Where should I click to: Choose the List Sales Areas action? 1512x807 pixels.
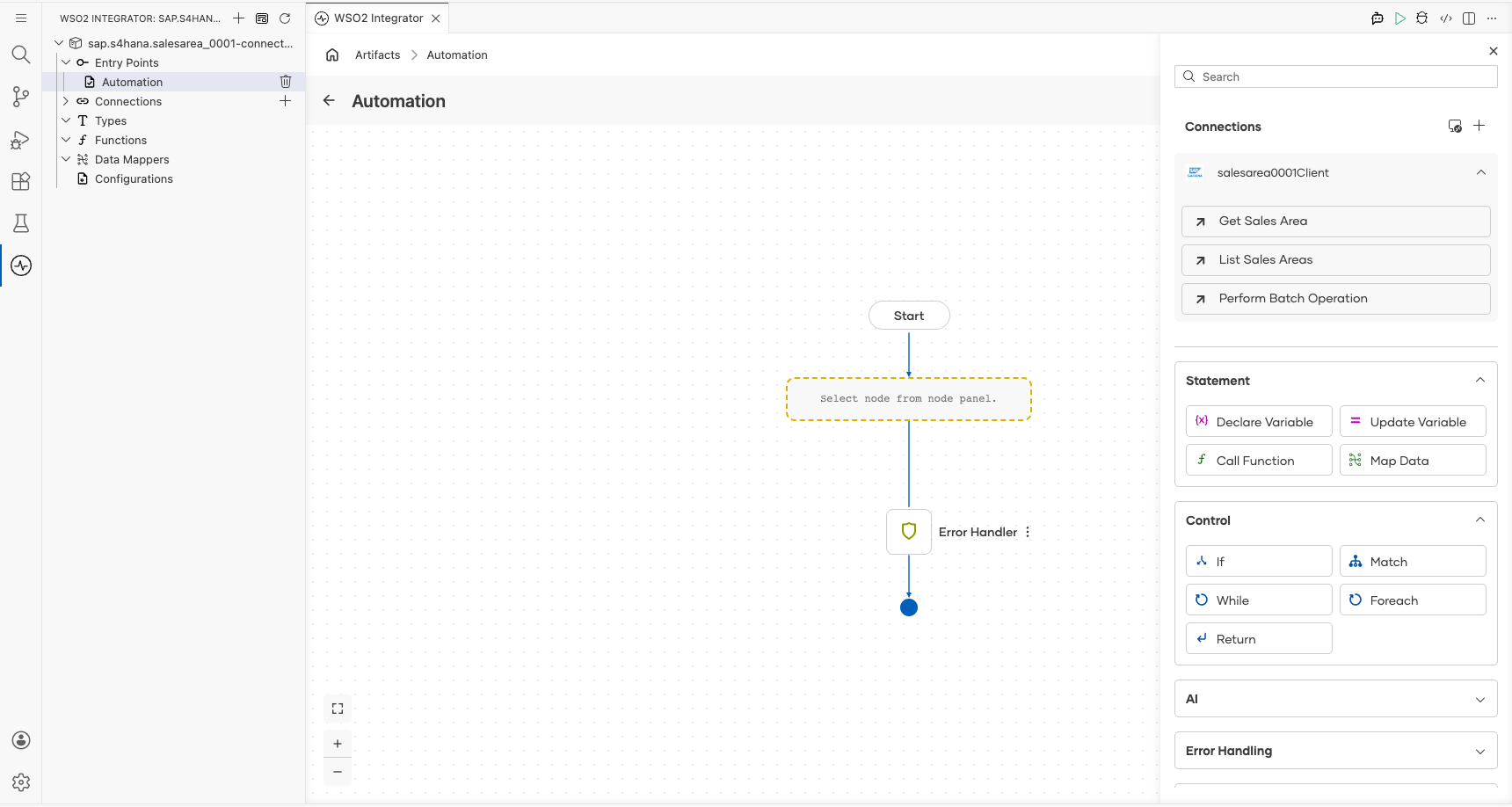[x=1335, y=260]
